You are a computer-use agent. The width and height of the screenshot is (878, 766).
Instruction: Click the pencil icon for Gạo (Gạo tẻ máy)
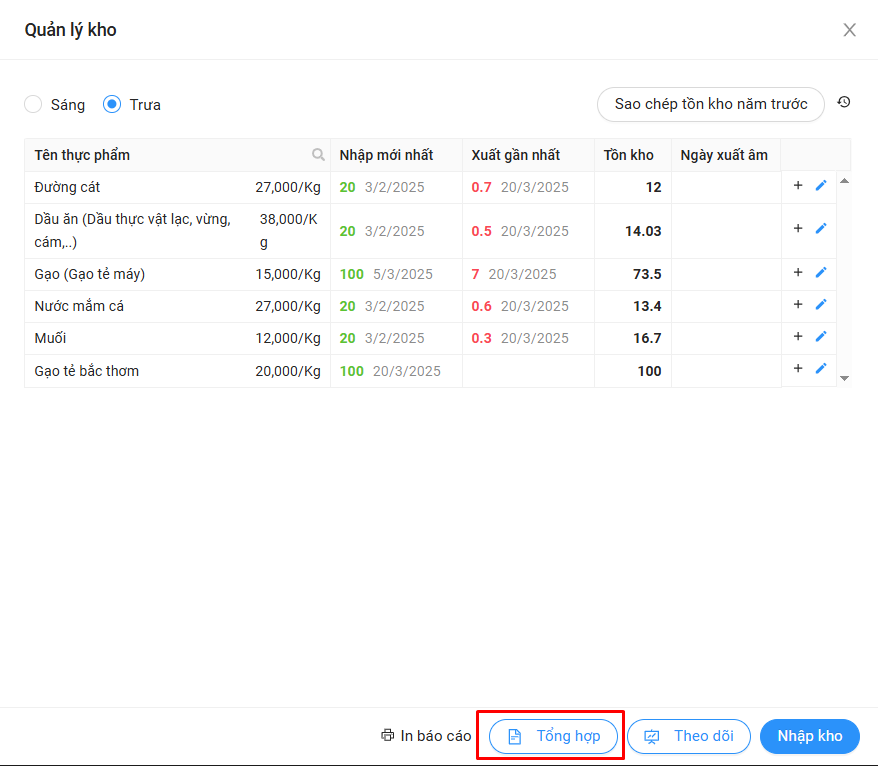[x=821, y=273]
